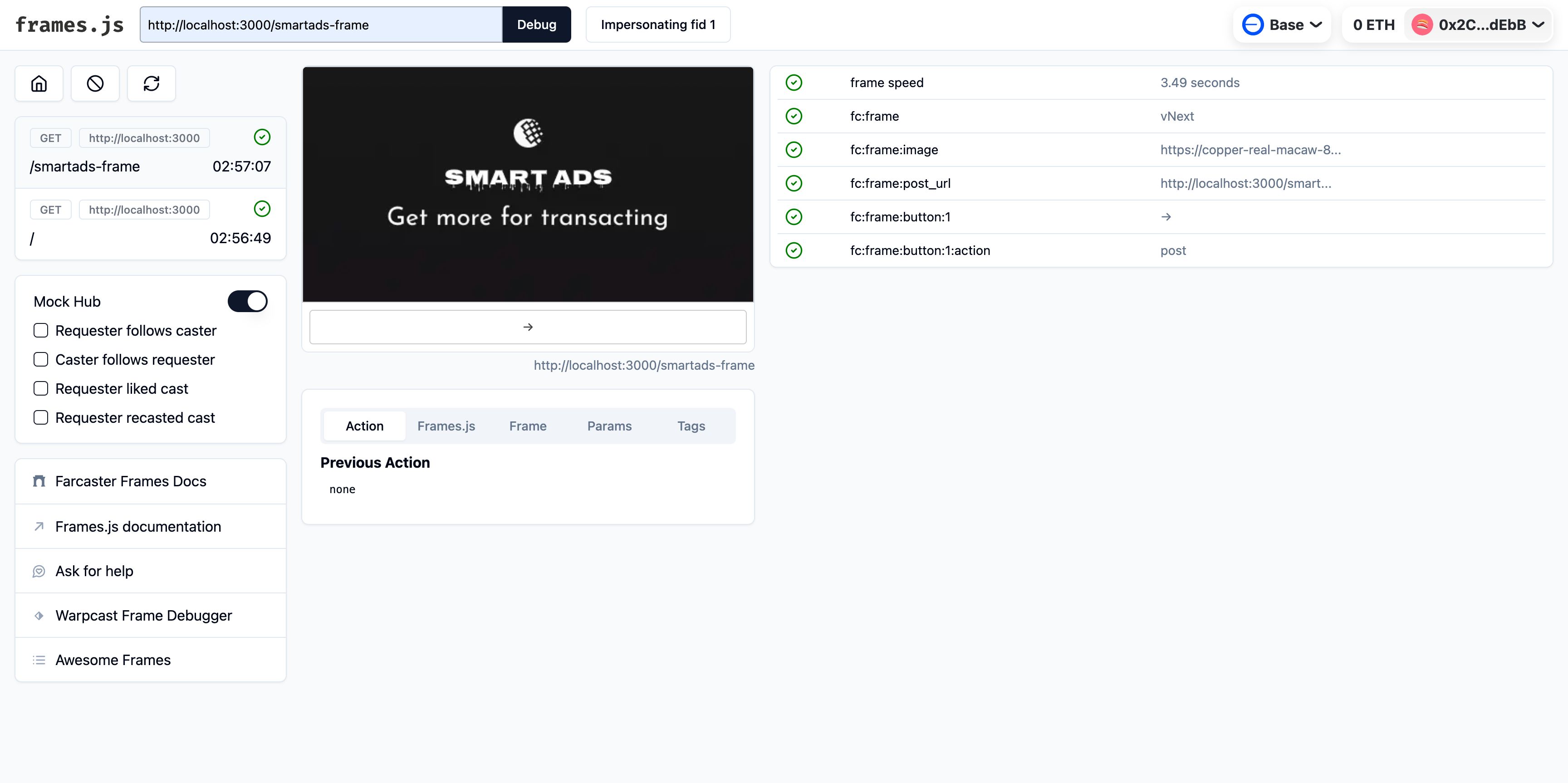Screen dimensions: 1568x783
Task: Click the wallet avatar icon
Action: 1422,25
